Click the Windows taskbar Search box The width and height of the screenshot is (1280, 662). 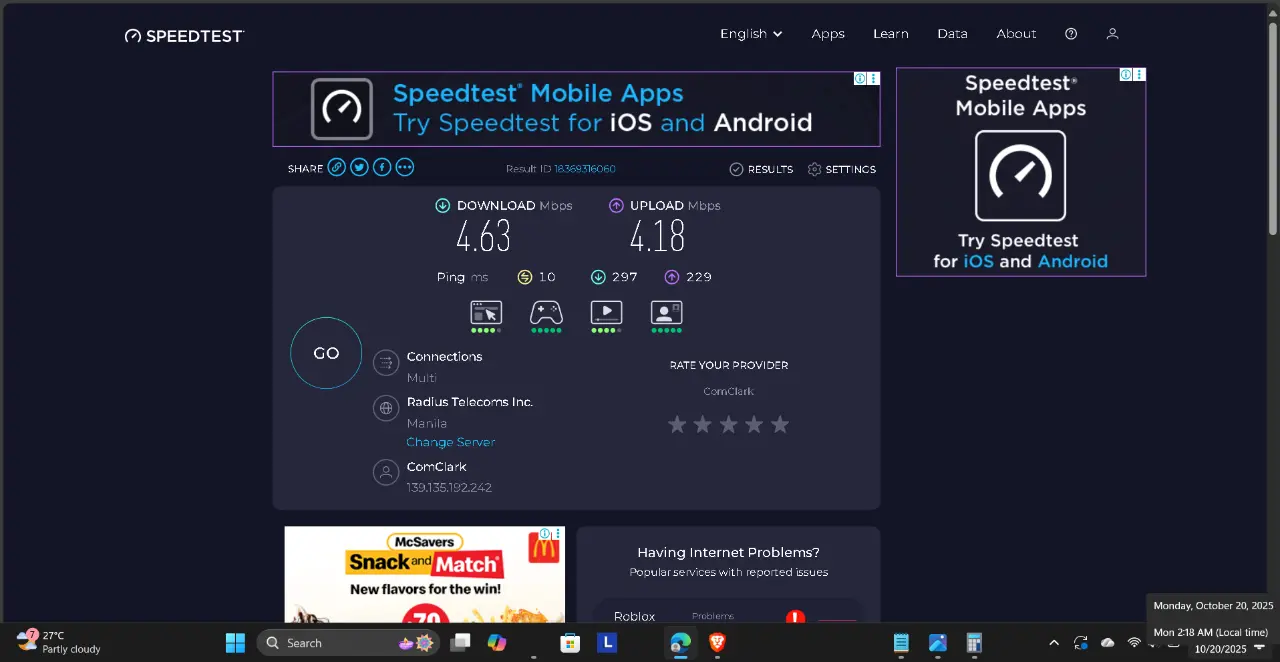click(x=348, y=643)
